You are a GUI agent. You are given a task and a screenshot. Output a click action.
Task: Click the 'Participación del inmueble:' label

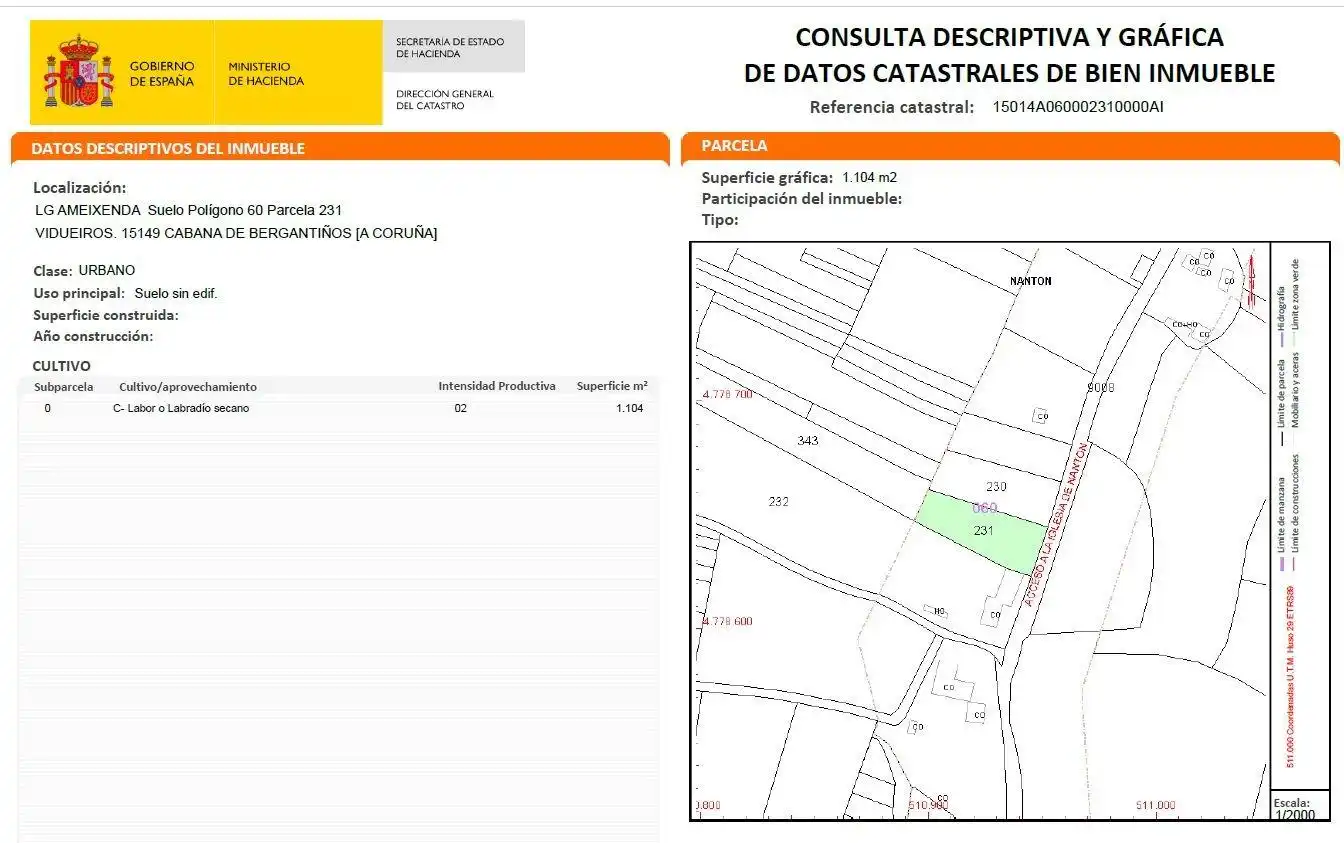coord(802,198)
